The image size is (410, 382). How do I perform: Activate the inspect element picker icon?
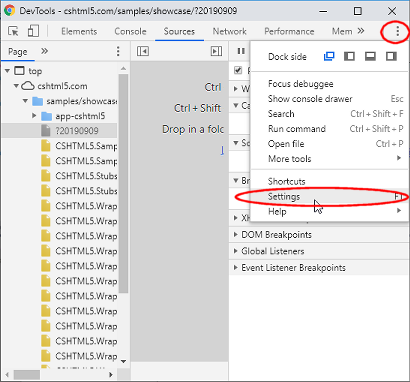click(x=13, y=31)
